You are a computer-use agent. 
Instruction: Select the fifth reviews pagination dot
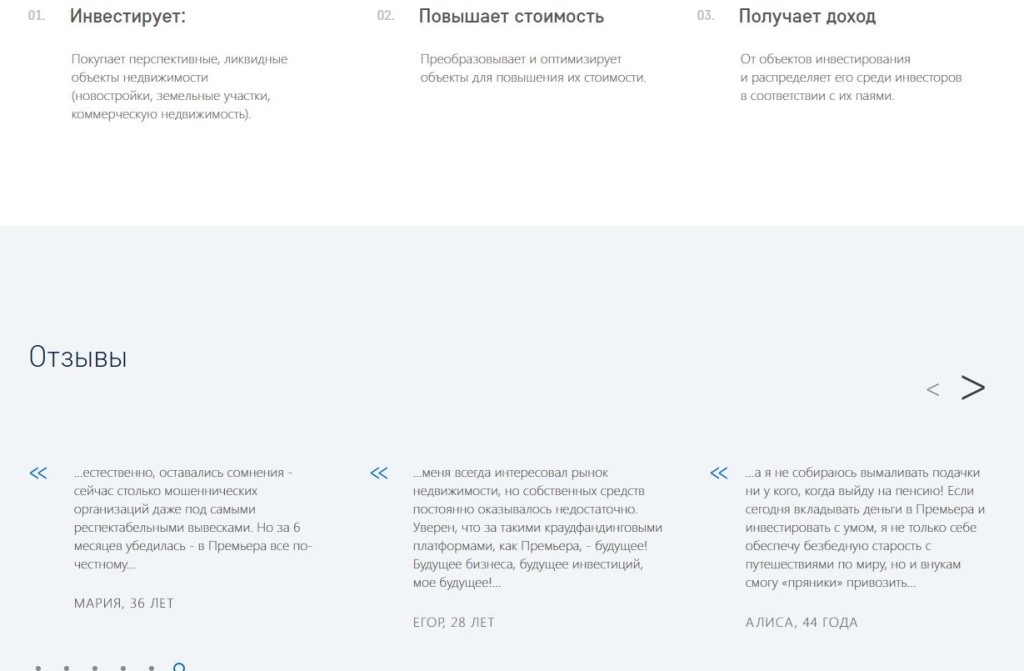151,667
